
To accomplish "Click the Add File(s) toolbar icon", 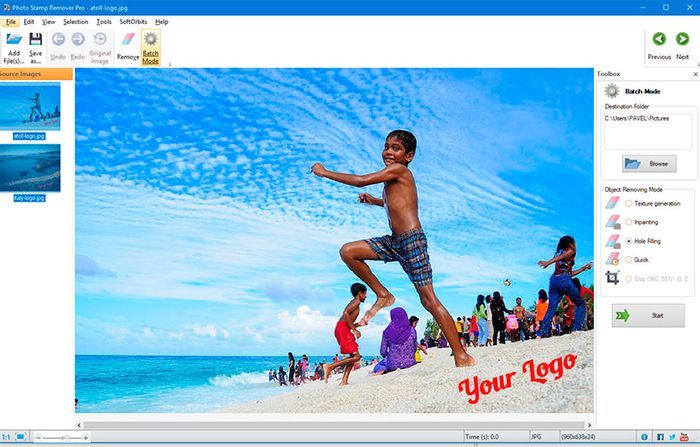I will pyautogui.click(x=14, y=39).
